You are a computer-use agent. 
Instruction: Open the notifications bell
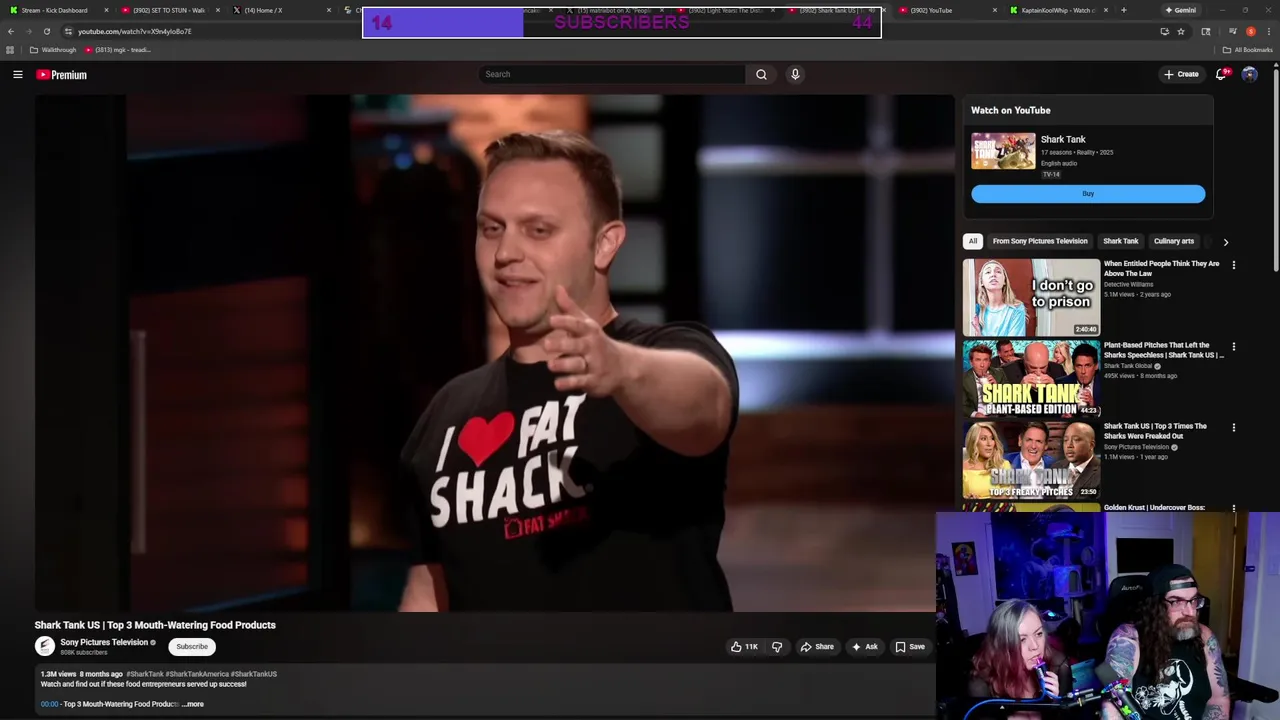tap(1221, 74)
